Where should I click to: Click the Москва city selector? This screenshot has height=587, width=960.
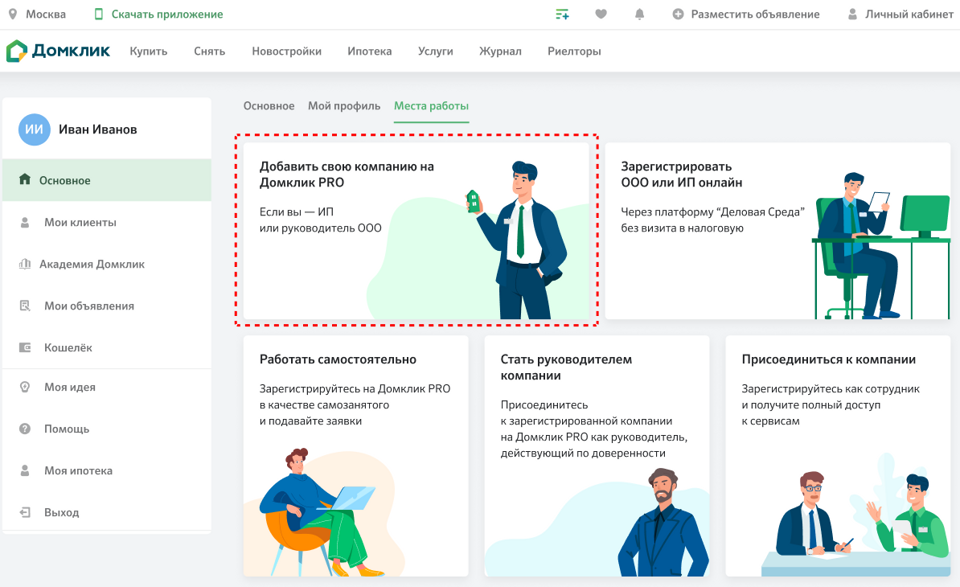45,14
